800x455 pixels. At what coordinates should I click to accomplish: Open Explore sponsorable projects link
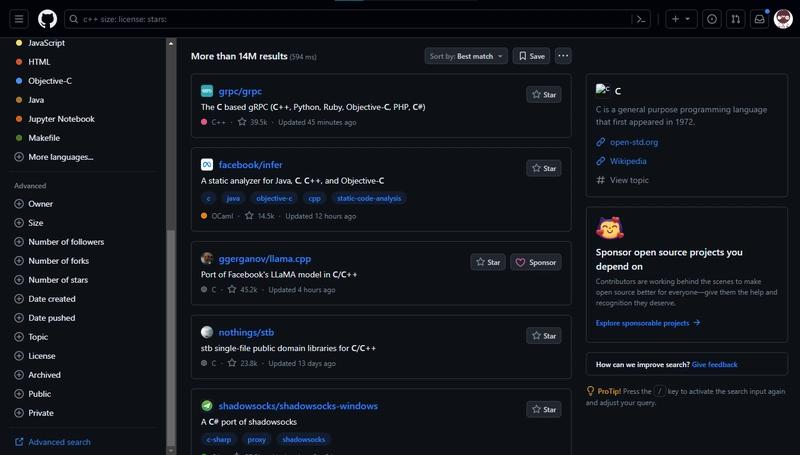[x=648, y=323]
